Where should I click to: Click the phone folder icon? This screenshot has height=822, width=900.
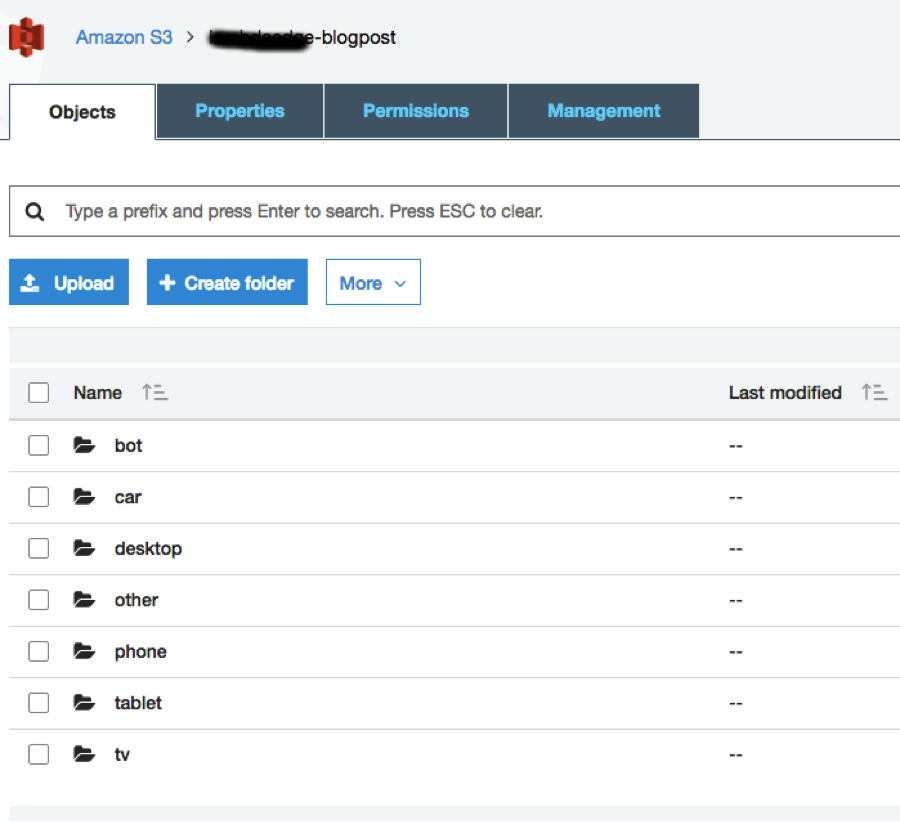pos(84,651)
